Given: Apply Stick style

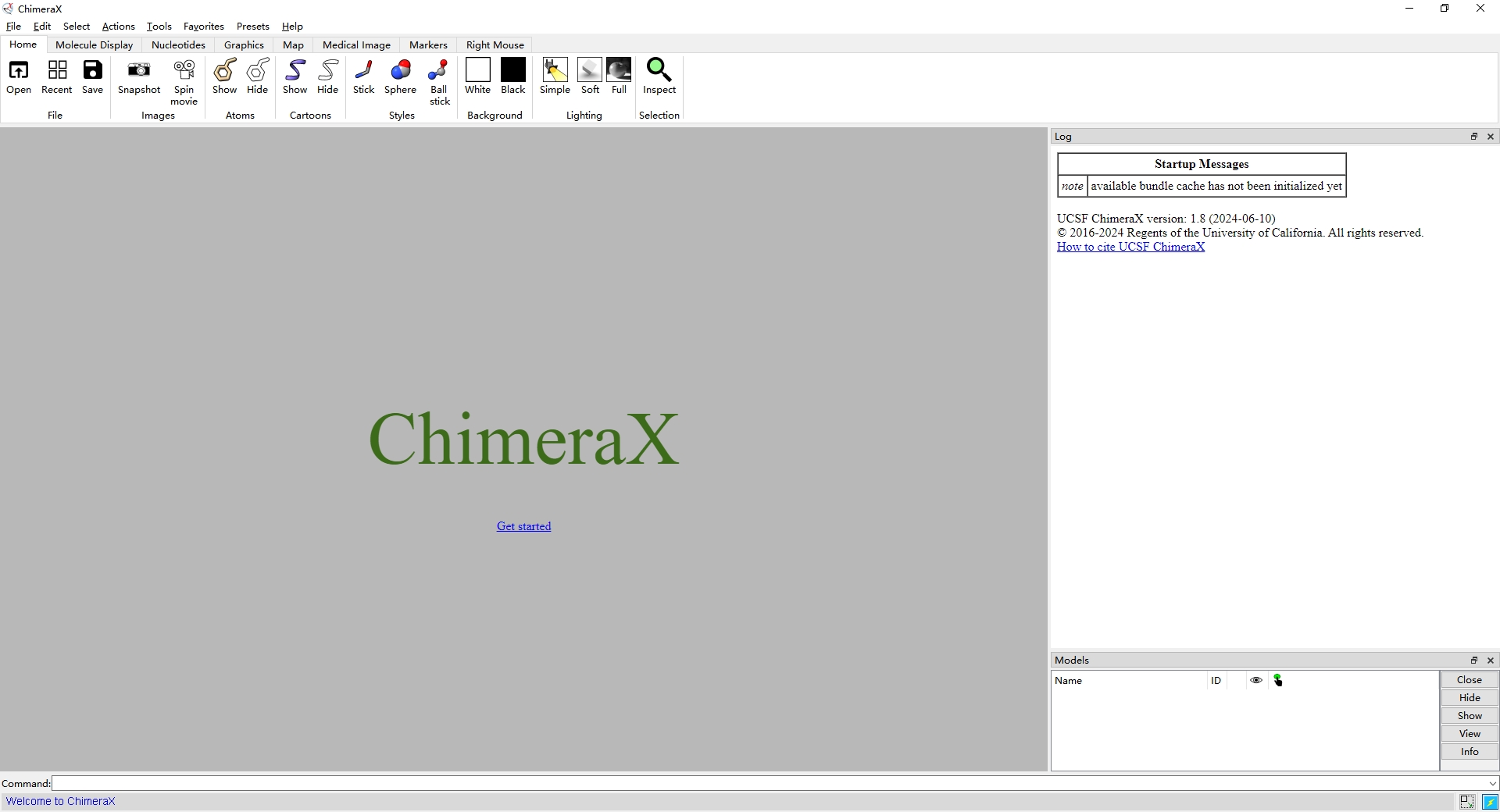Looking at the screenshot, I should coord(364,77).
